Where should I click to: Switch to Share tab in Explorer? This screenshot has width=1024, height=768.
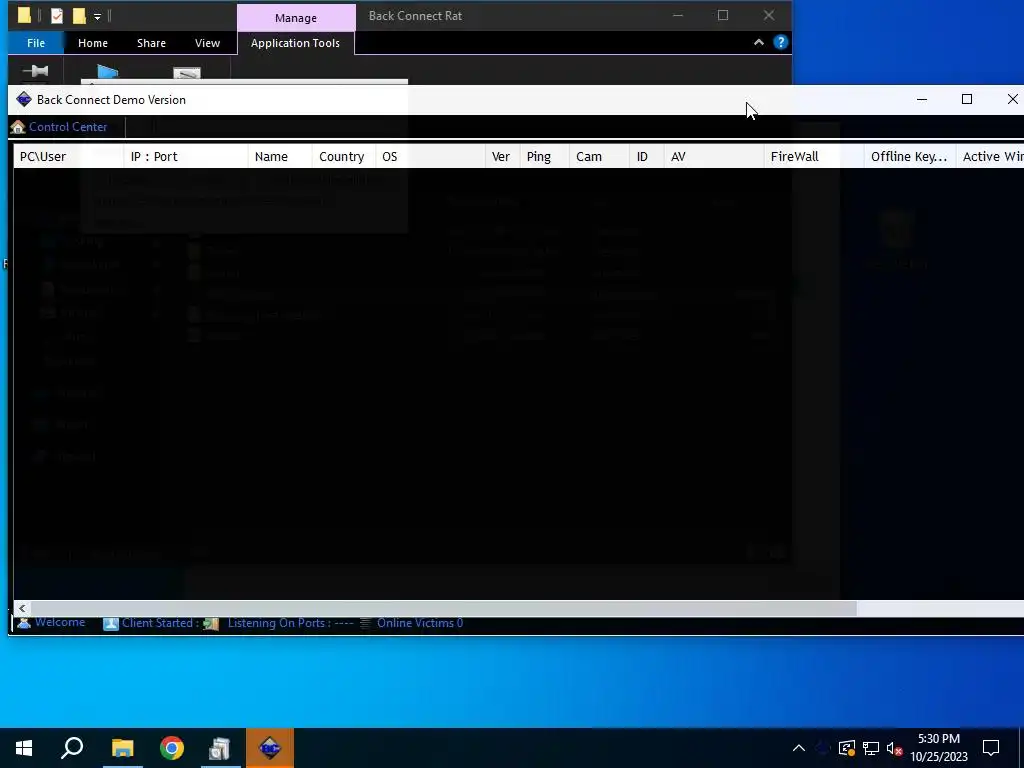click(152, 43)
